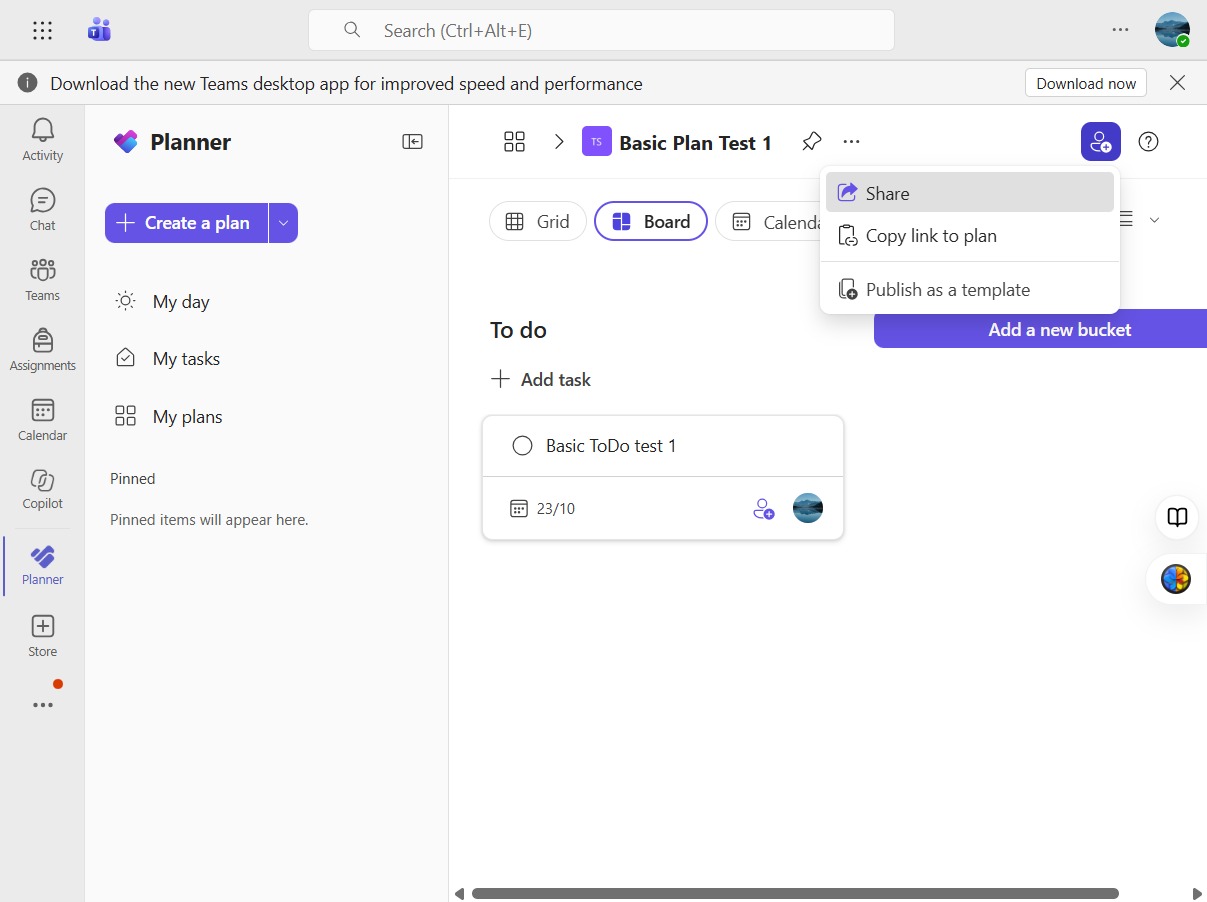The width and height of the screenshot is (1207, 902).
Task: Open the Activity feed
Action: (x=42, y=139)
